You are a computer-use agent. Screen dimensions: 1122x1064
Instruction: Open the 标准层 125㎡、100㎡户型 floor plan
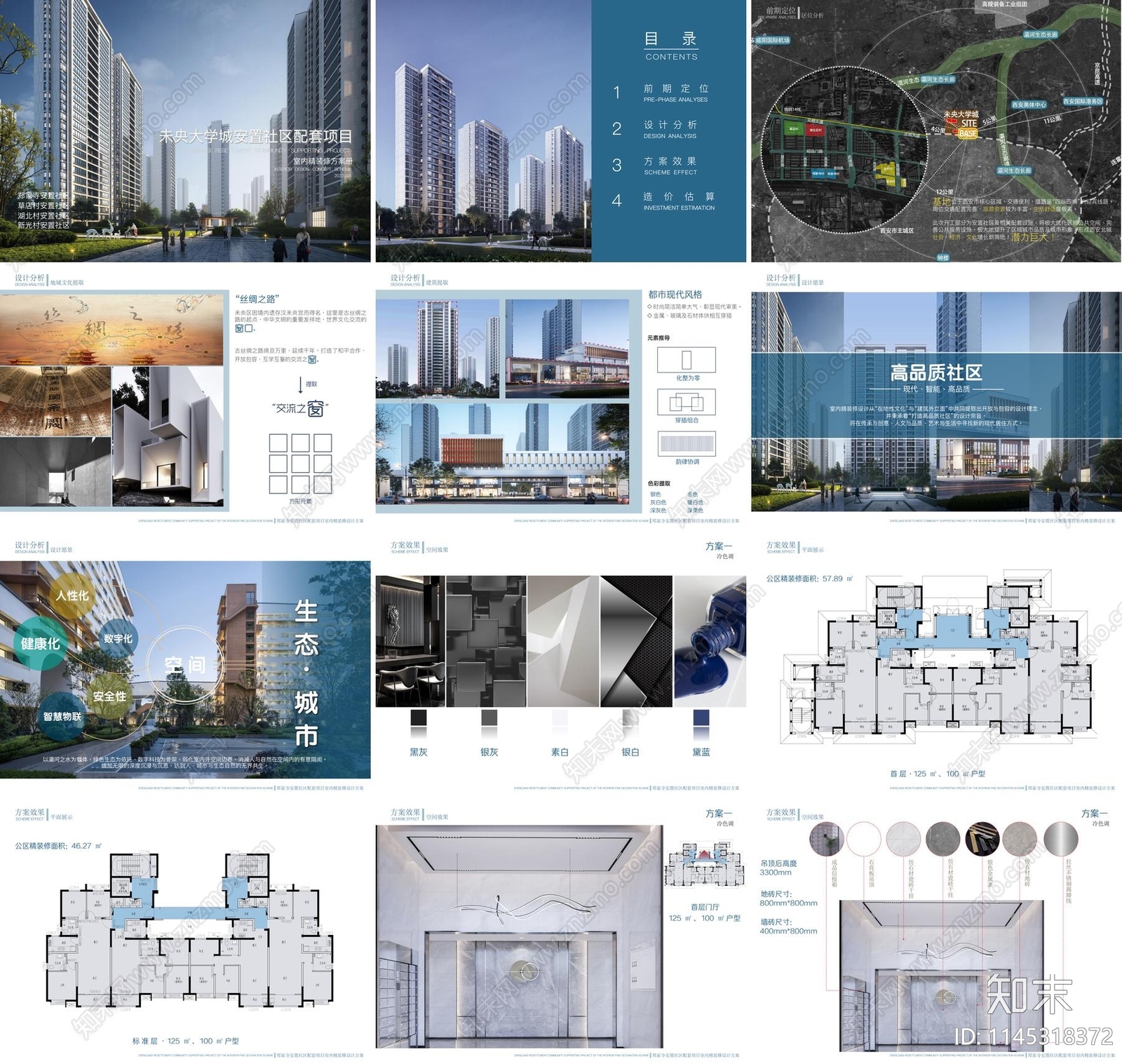point(190,931)
